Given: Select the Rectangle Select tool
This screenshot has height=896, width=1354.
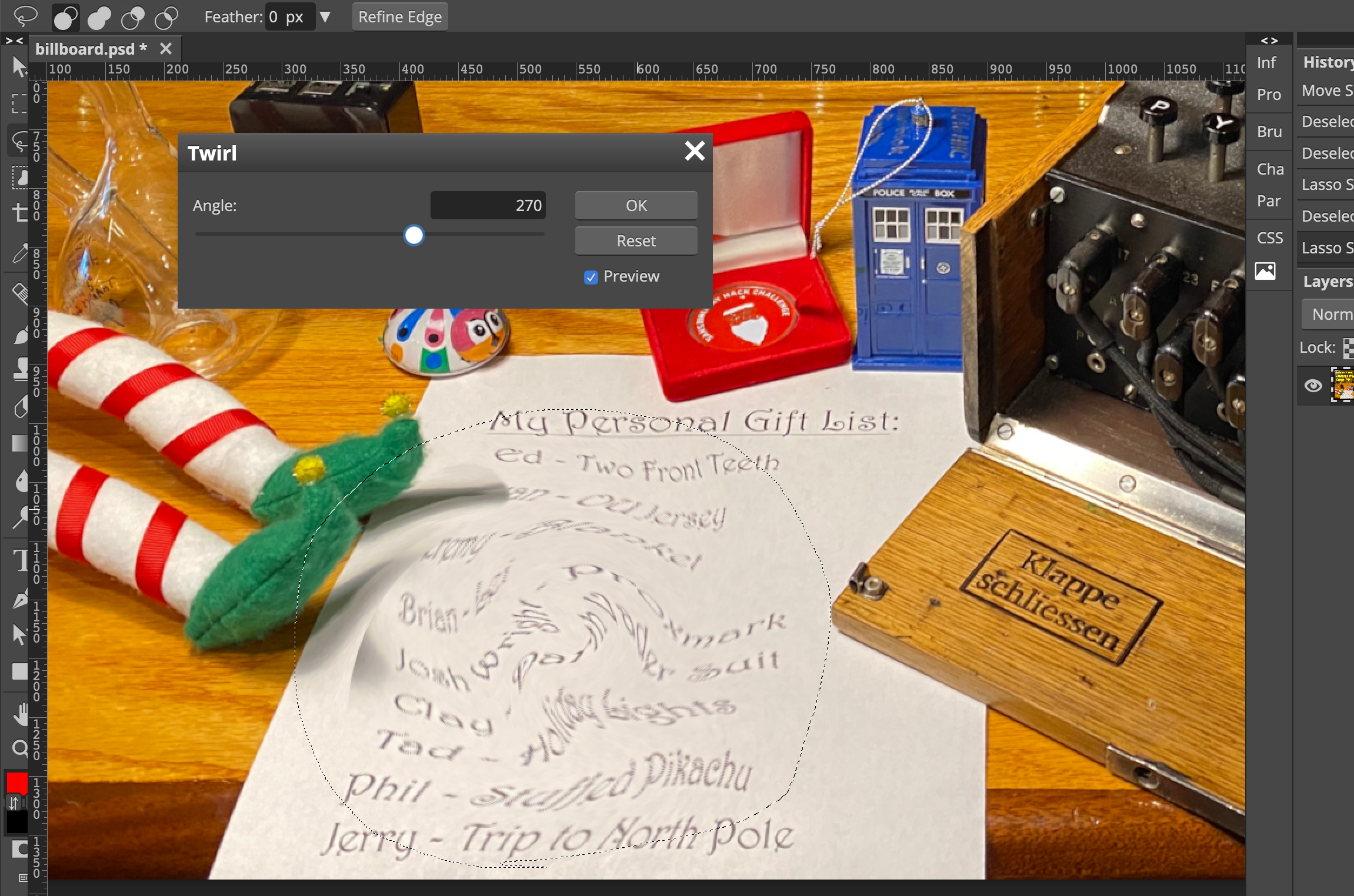Looking at the screenshot, I should [19, 103].
